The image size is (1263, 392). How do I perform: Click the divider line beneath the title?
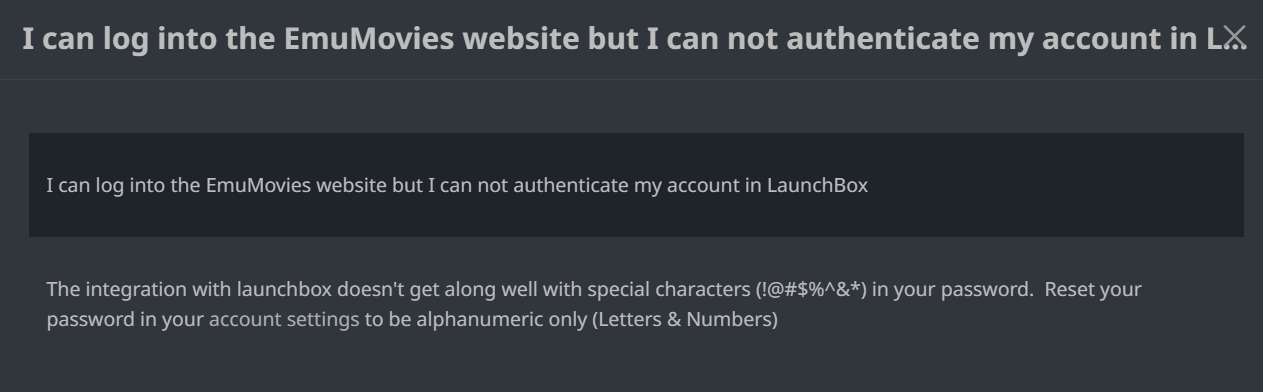point(631,79)
